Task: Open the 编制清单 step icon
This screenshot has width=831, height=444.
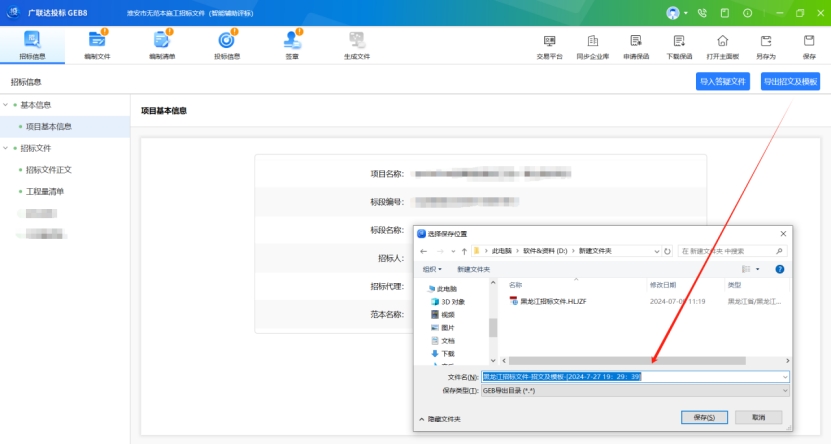Action: (162, 42)
